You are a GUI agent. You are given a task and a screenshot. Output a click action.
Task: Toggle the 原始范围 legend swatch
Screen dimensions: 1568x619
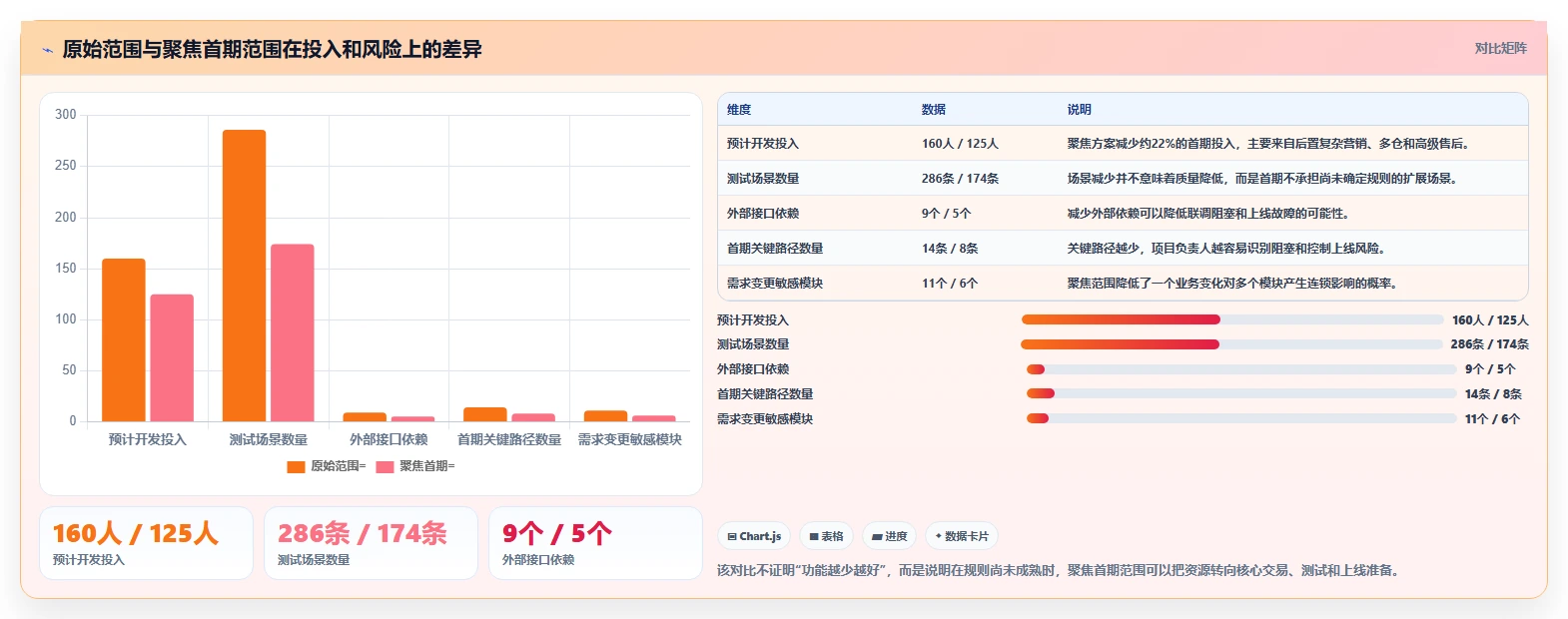click(296, 466)
